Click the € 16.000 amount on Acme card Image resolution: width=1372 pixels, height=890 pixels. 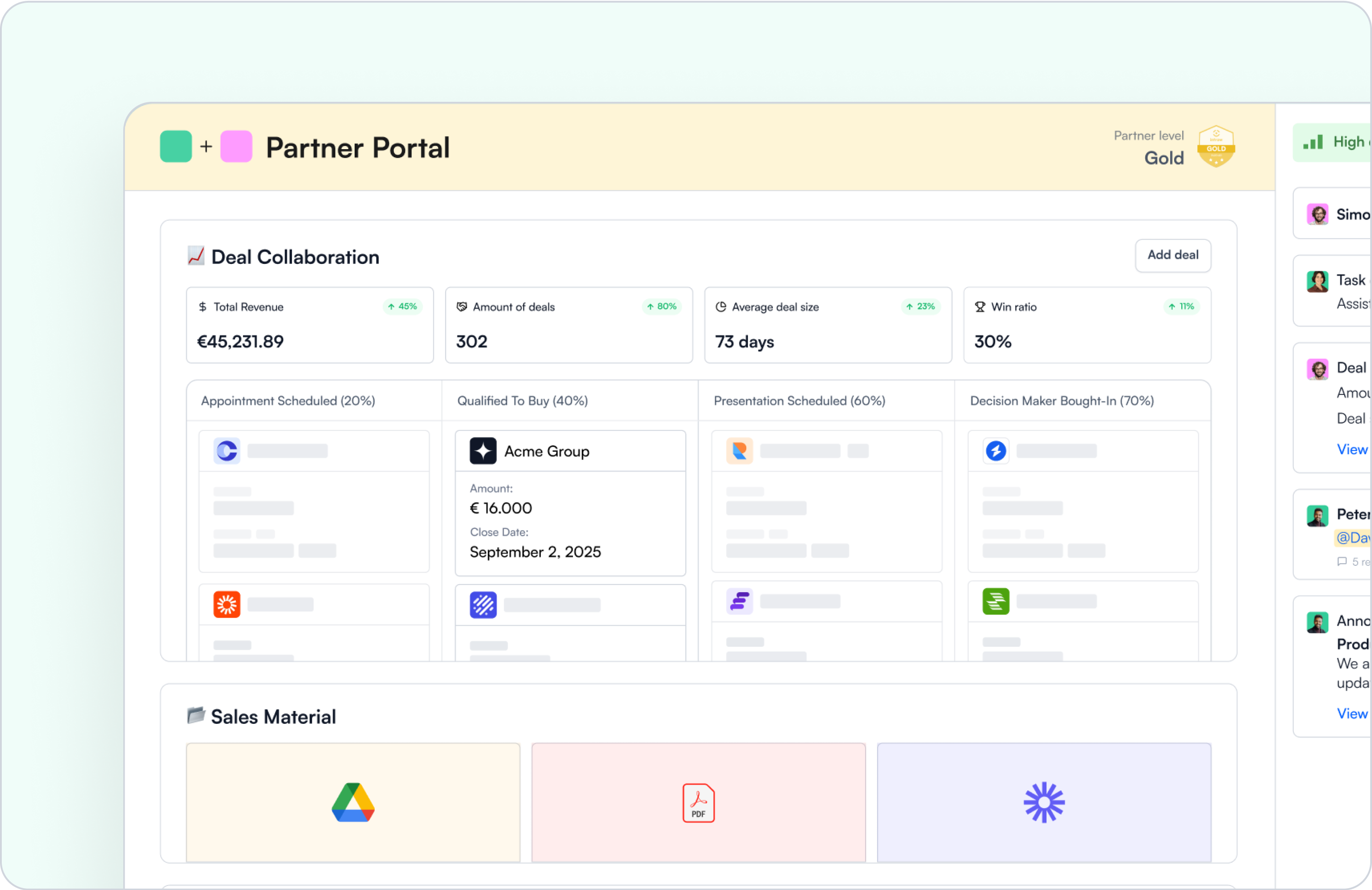[x=500, y=508]
